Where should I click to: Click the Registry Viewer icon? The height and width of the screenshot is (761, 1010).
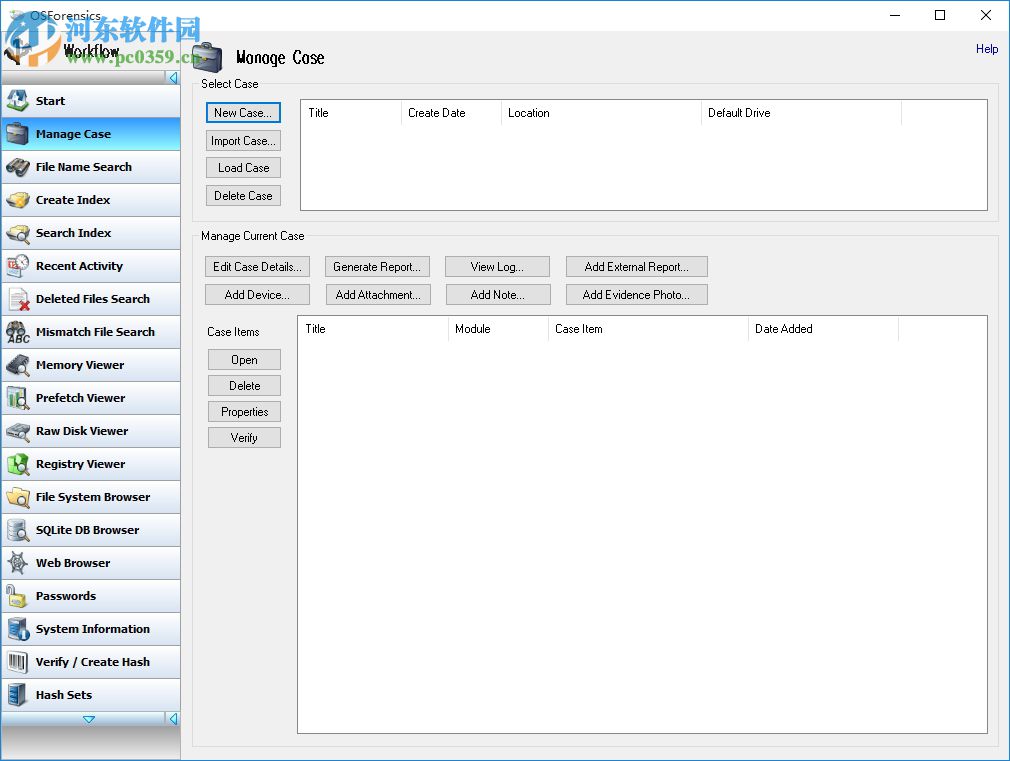coord(17,464)
